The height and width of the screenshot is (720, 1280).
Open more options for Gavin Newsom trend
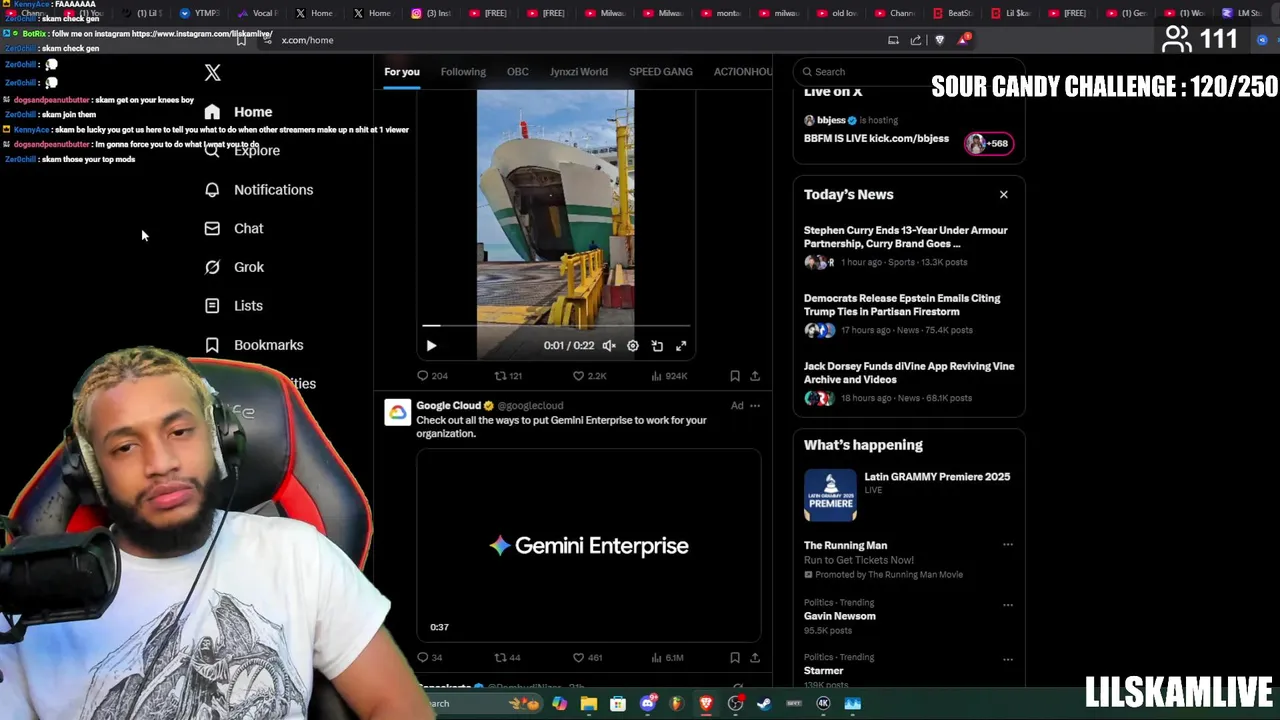(x=1008, y=605)
